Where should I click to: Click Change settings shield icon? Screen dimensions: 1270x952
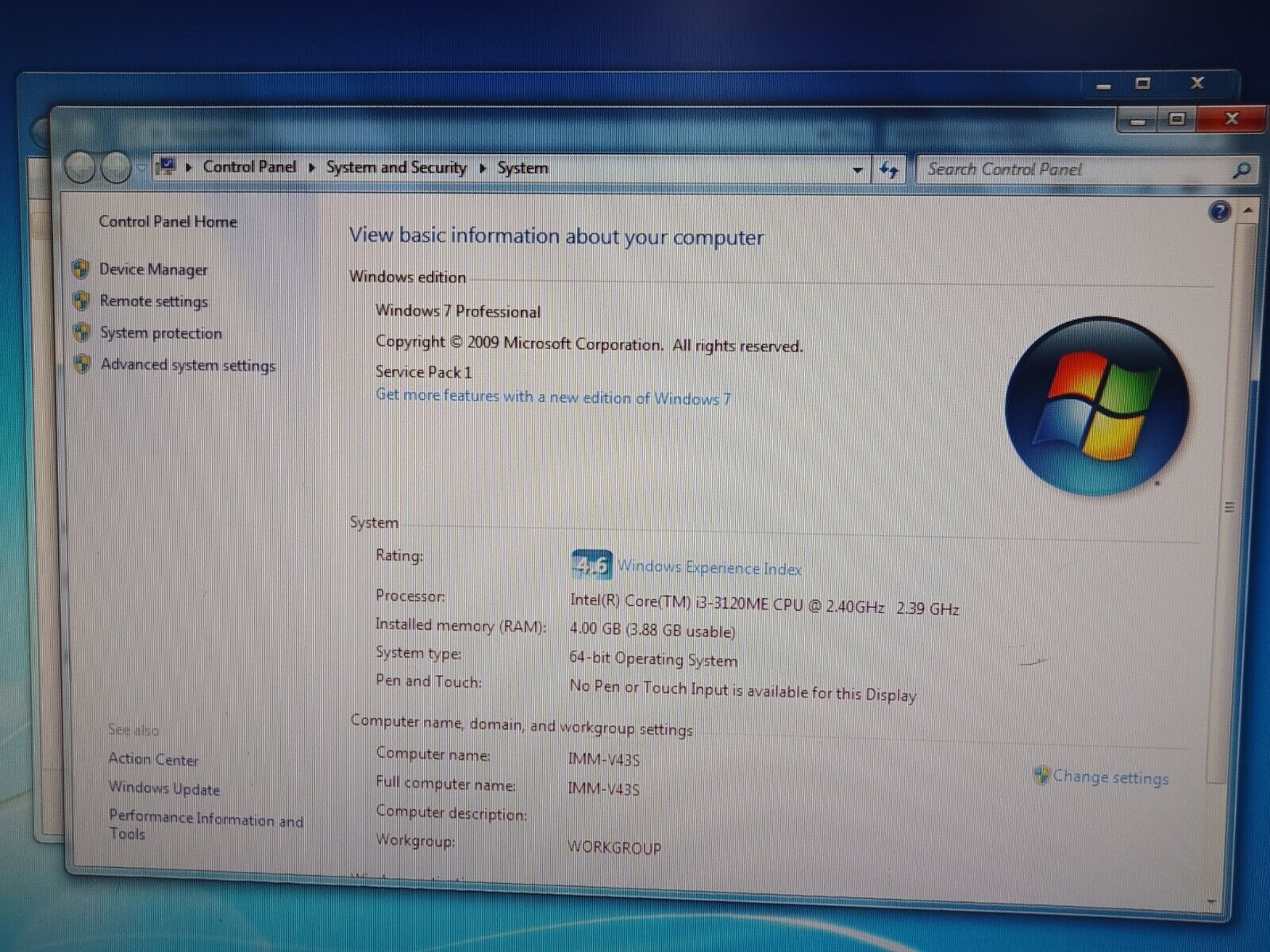[x=1042, y=775]
